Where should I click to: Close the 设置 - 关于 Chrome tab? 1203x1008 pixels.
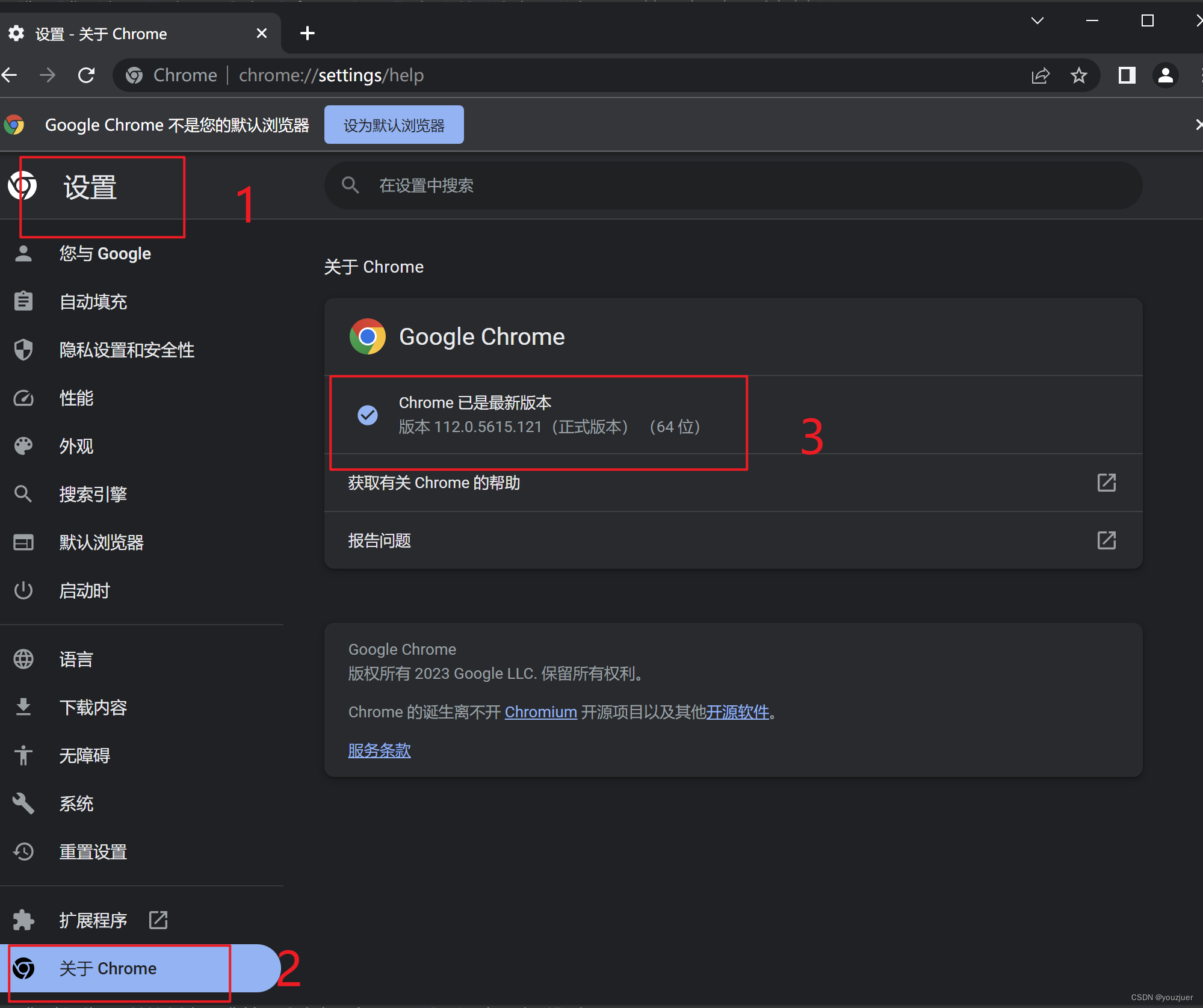coord(261,33)
